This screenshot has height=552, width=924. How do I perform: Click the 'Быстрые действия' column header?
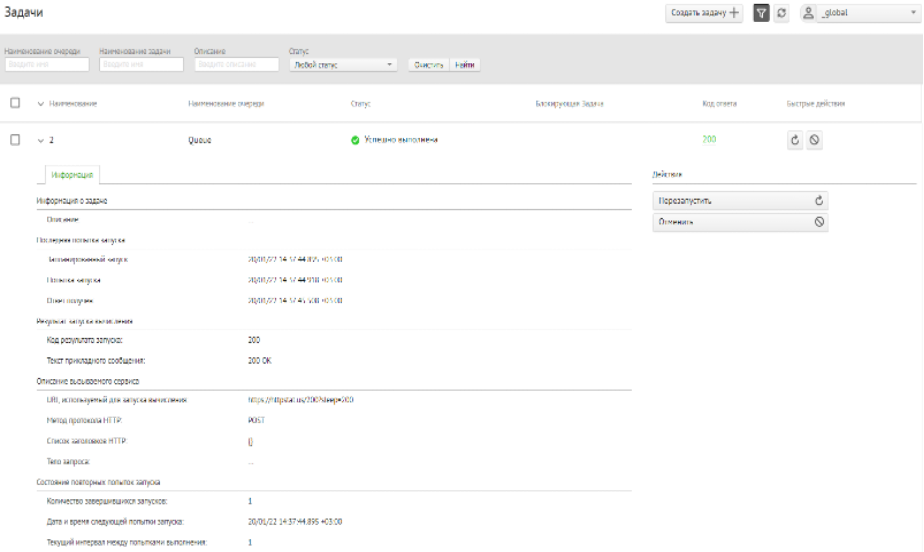816,104
